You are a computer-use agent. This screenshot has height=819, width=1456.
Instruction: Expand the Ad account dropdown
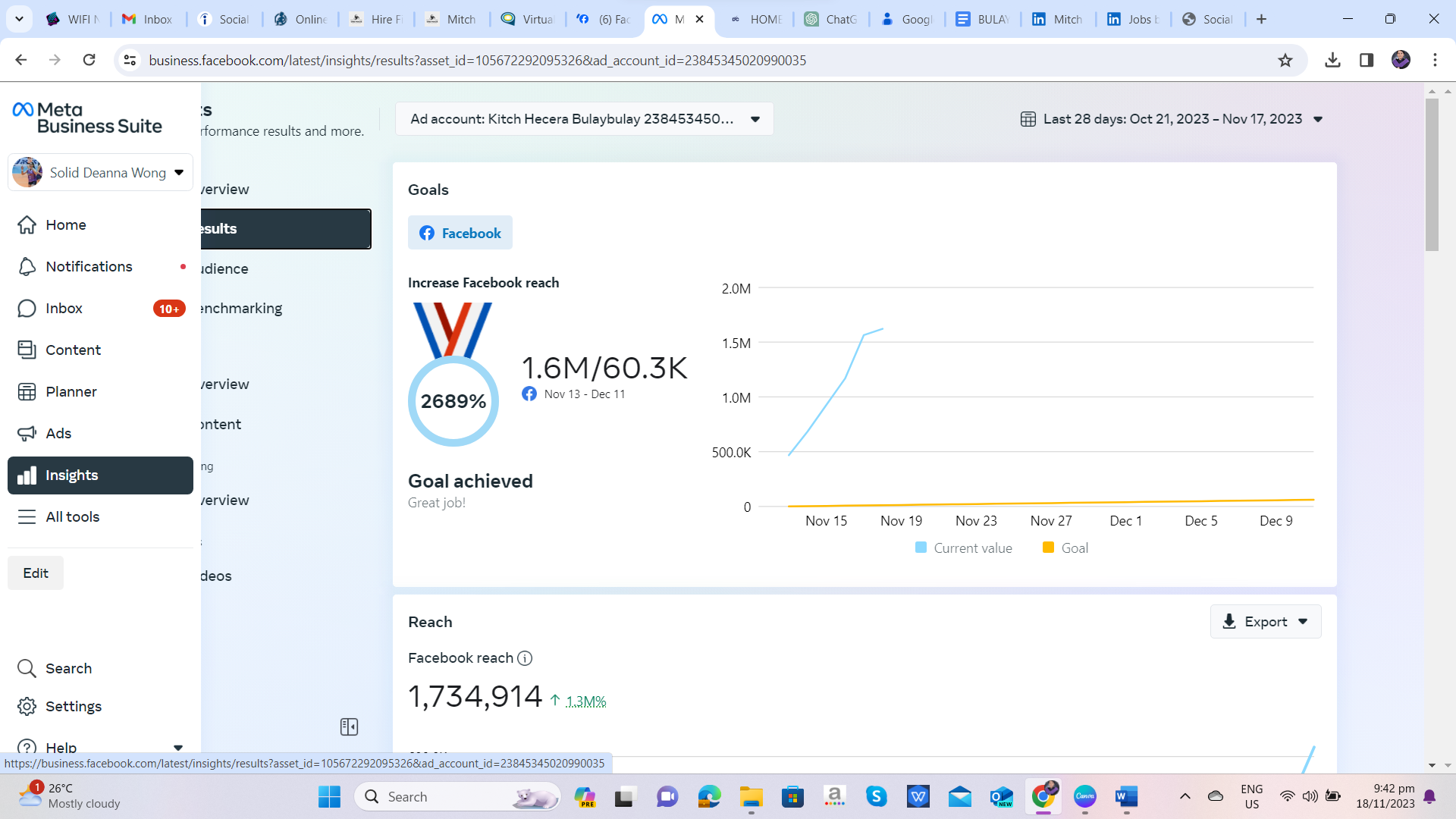click(584, 119)
